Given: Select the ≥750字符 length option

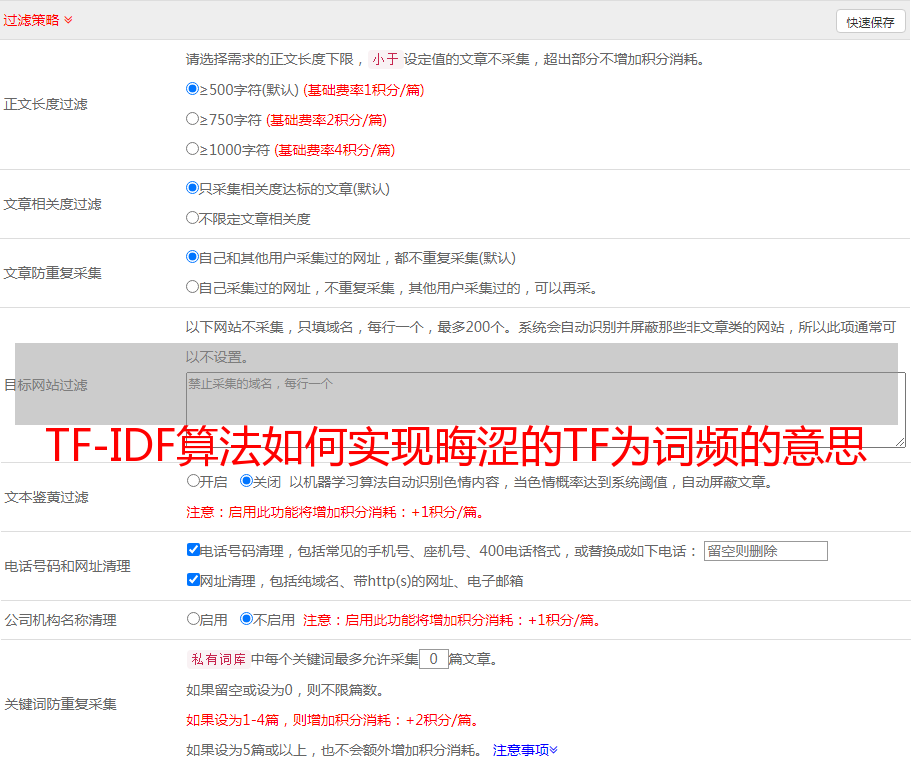Looking at the screenshot, I should pos(193,119).
